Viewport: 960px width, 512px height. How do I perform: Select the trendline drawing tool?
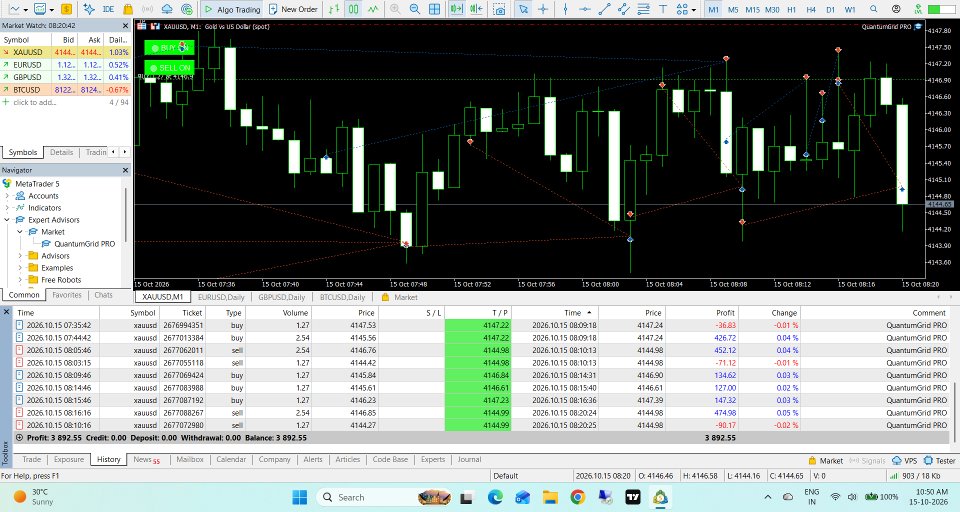click(604, 9)
